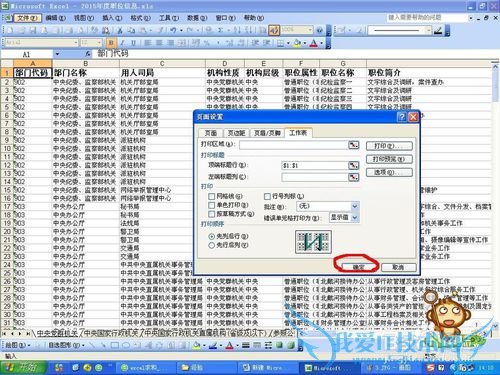Click the Font Color red A in formatting toolbar
Viewport: 500px width, 375px height.
point(313,43)
